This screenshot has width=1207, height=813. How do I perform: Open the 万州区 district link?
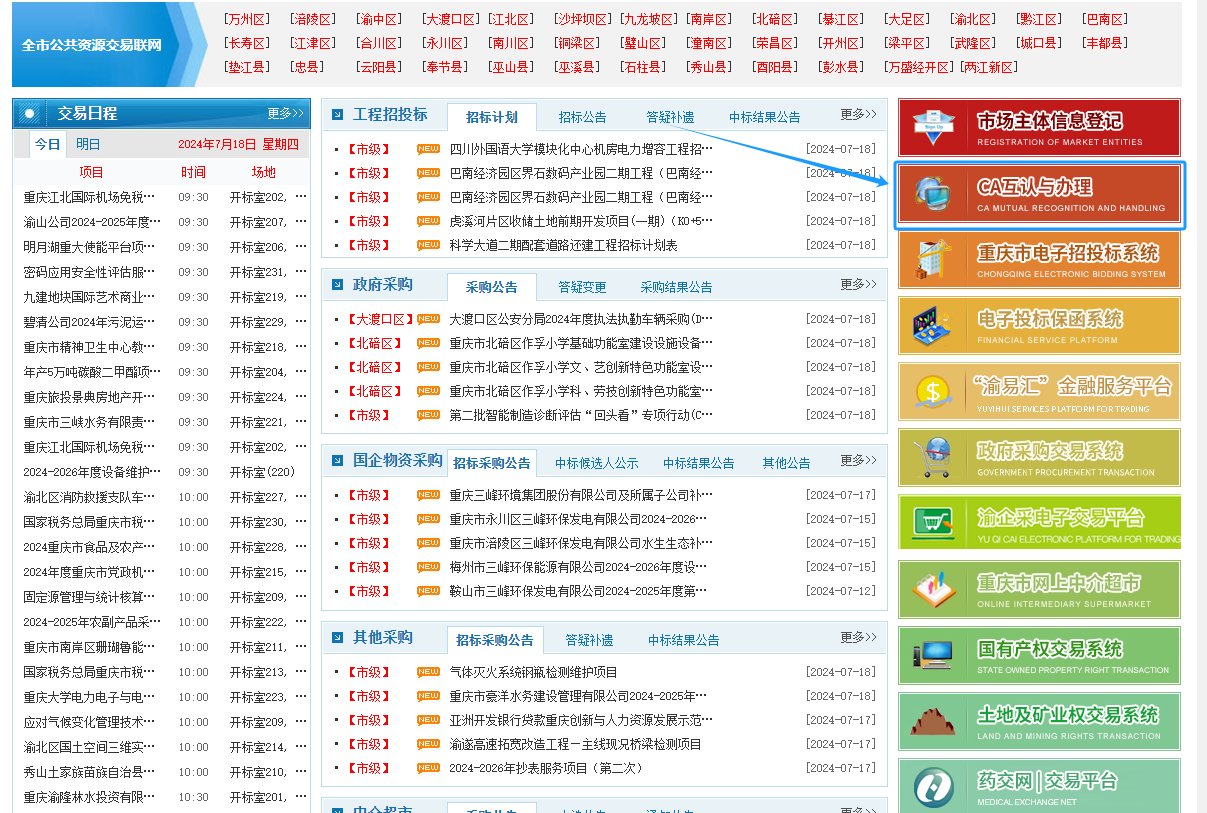coord(246,19)
